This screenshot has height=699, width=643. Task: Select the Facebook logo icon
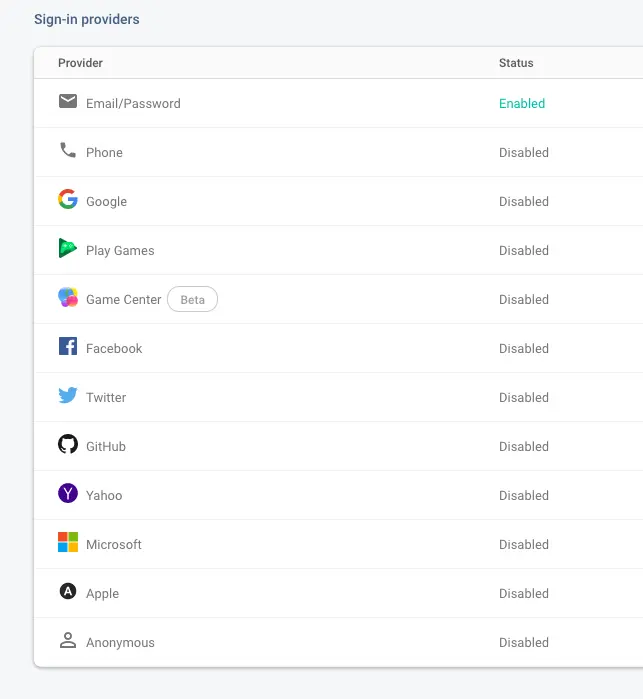pyautogui.click(x=68, y=346)
